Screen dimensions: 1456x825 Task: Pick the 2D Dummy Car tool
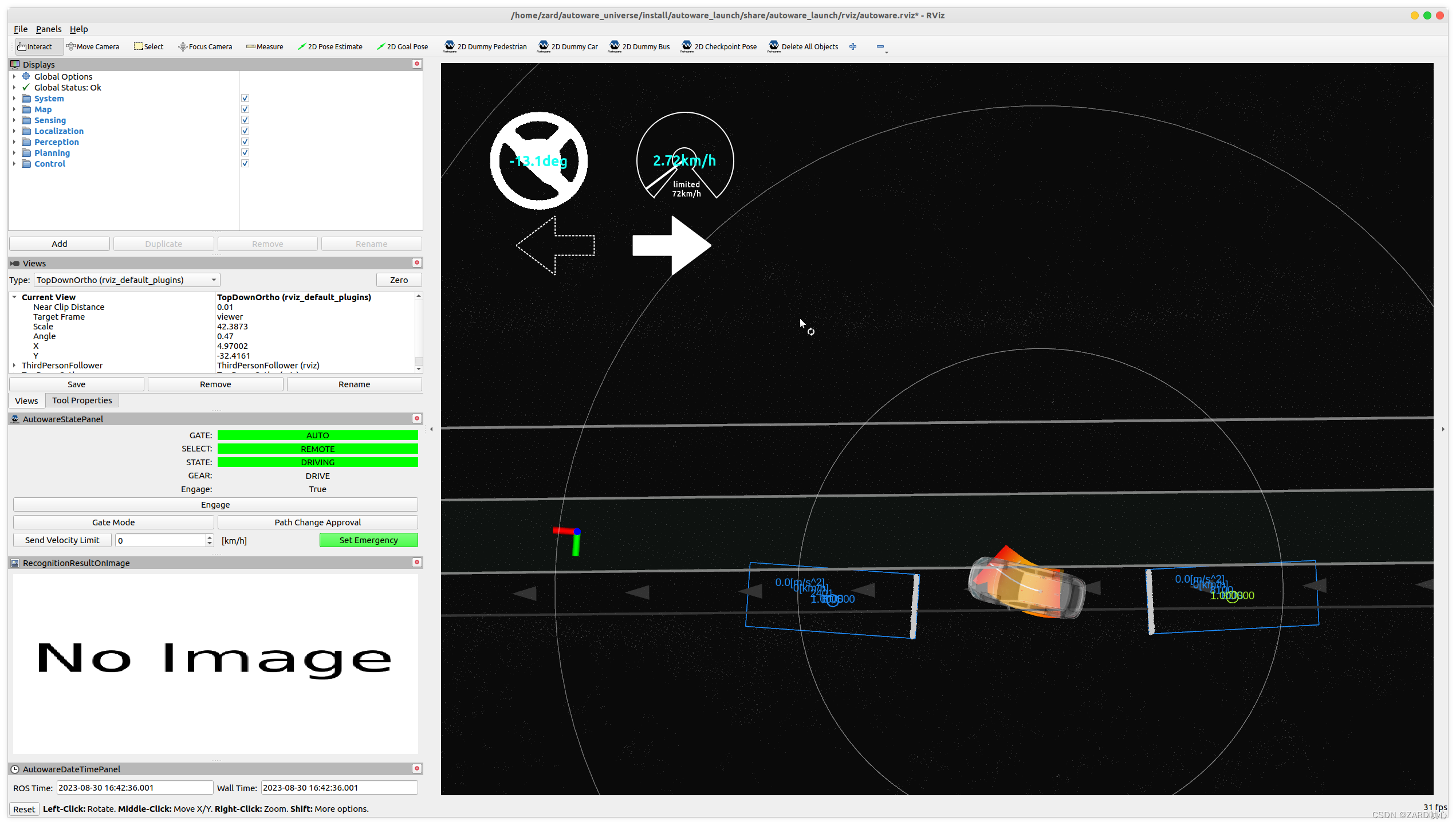click(568, 46)
